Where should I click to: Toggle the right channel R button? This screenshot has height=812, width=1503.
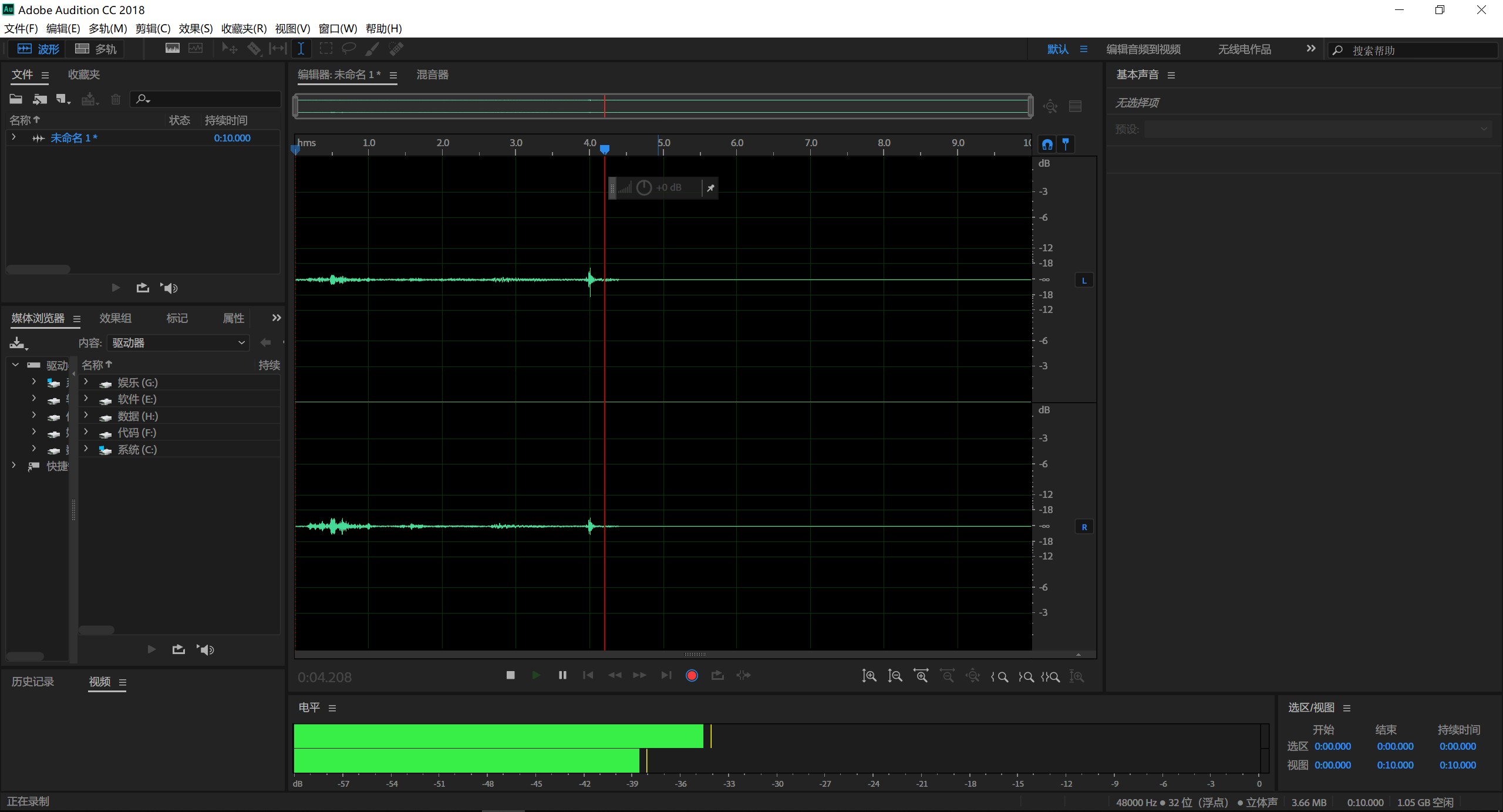coord(1084,527)
